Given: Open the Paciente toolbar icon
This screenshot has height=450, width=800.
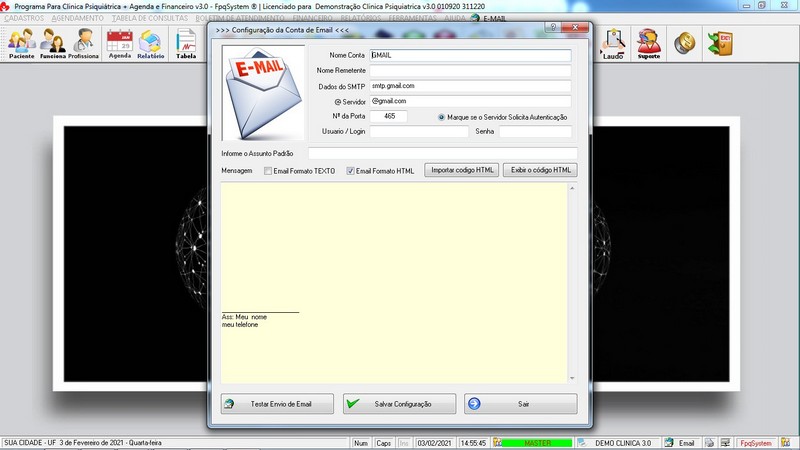Looking at the screenshot, I should click(x=21, y=43).
